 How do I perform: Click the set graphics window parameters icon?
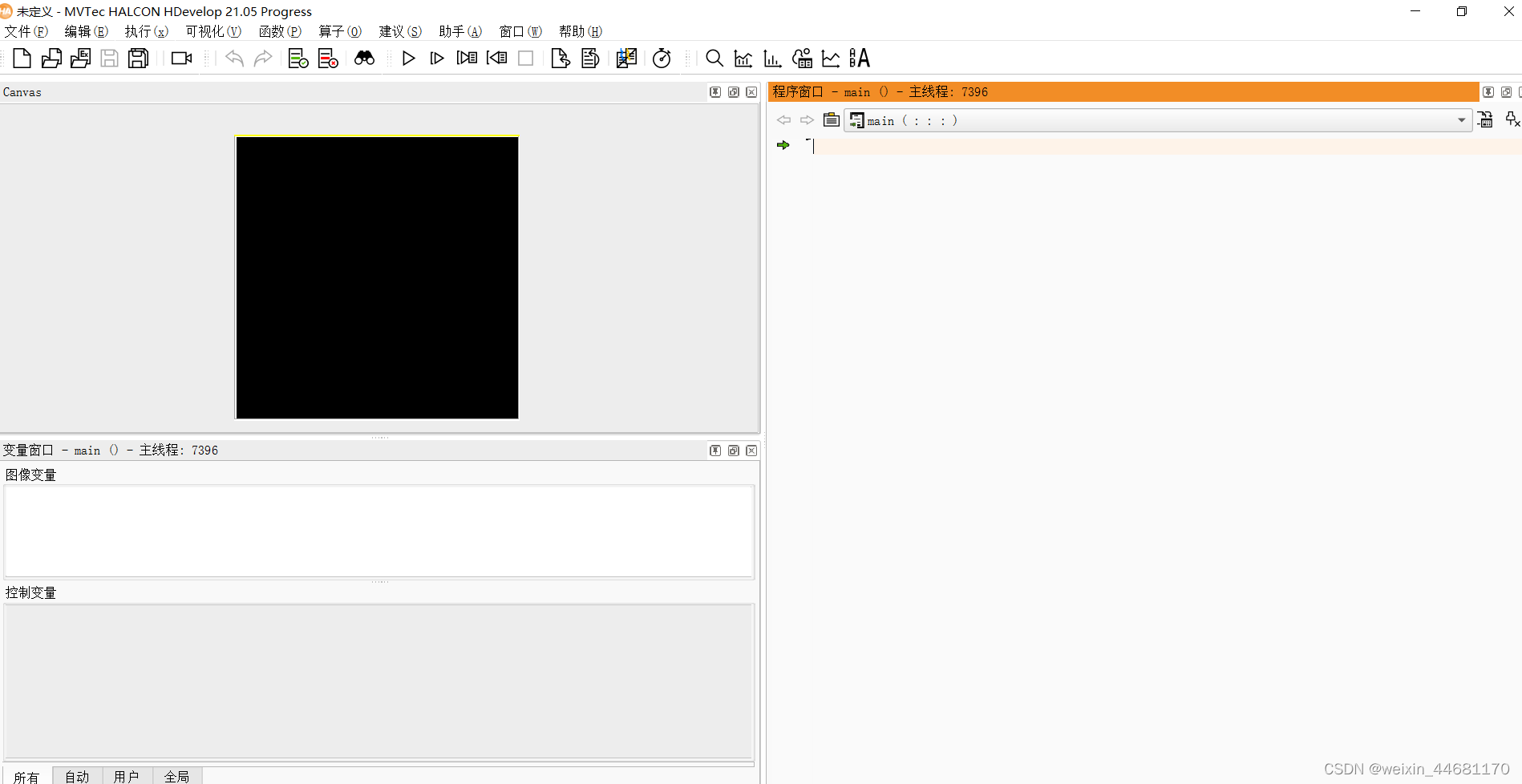(626, 59)
